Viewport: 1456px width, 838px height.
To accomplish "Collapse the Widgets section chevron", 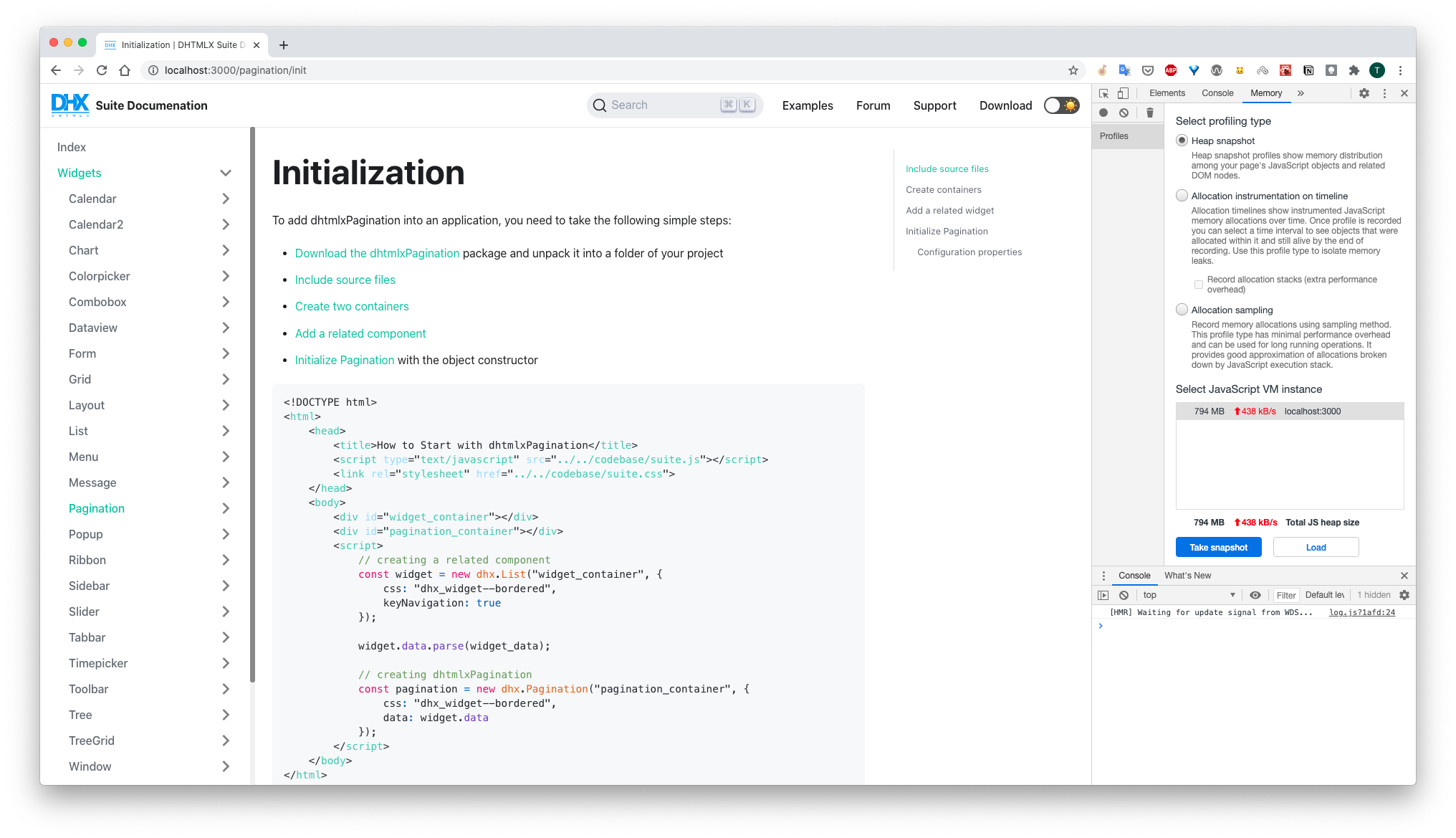I will click(226, 173).
